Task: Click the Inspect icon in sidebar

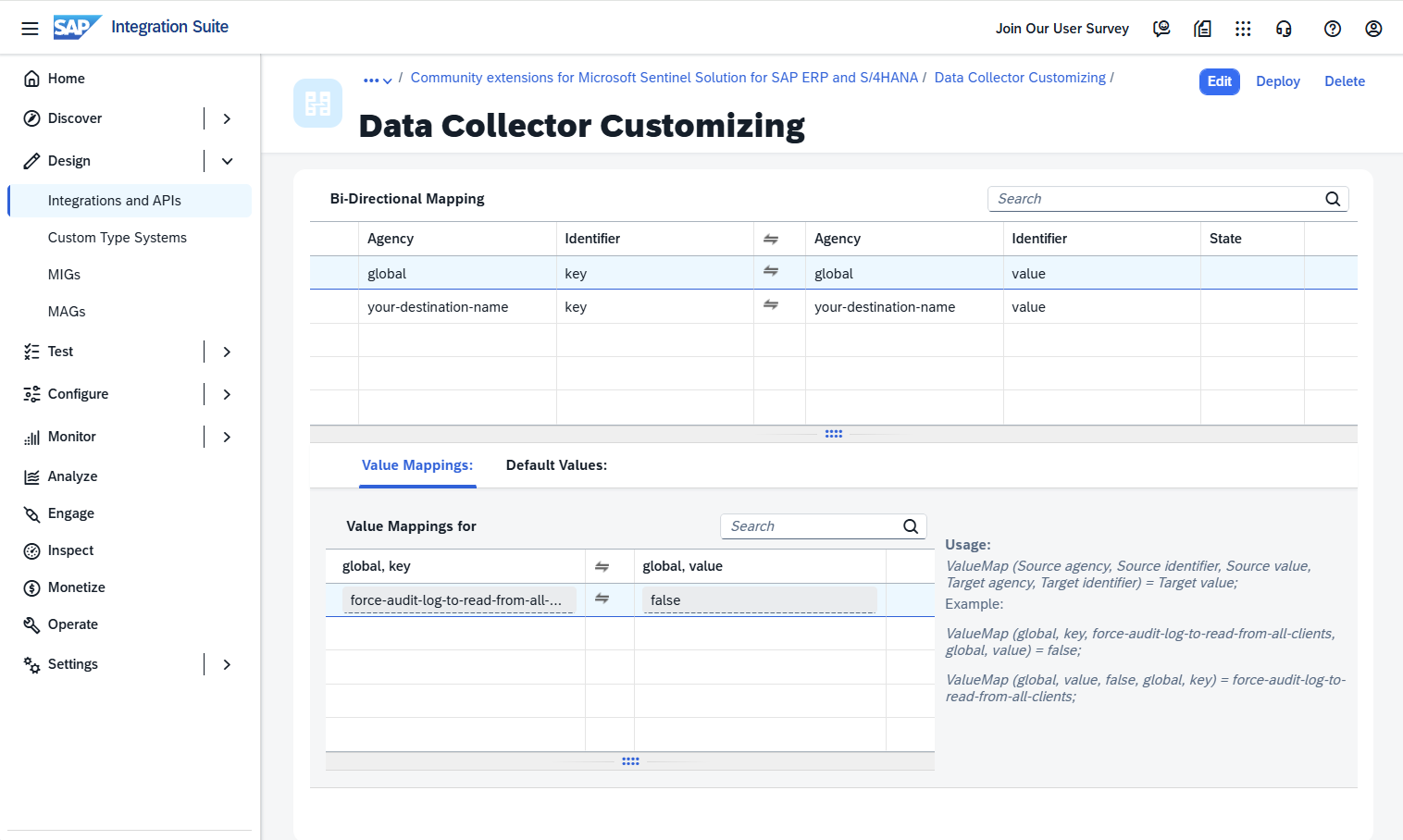Action: point(31,550)
